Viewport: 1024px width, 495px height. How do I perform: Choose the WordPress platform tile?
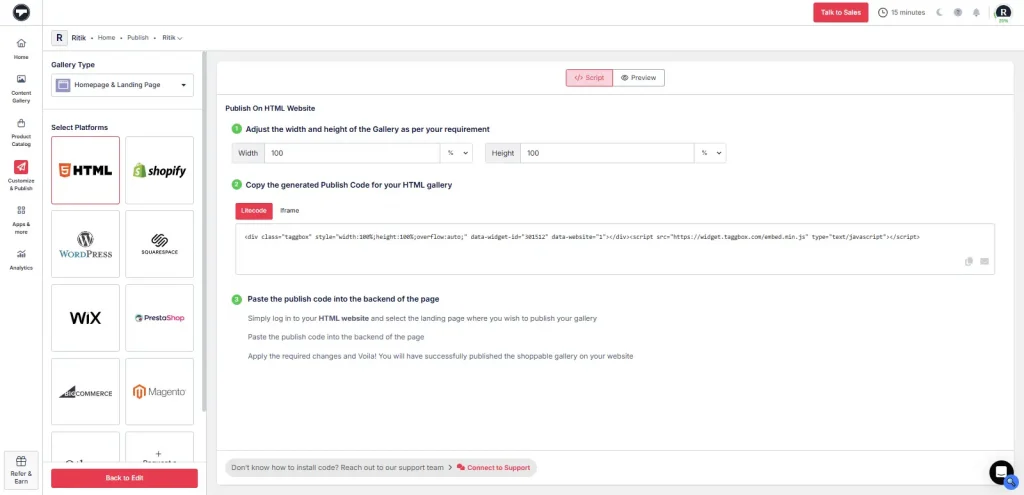pyautogui.click(x=85, y=244)
